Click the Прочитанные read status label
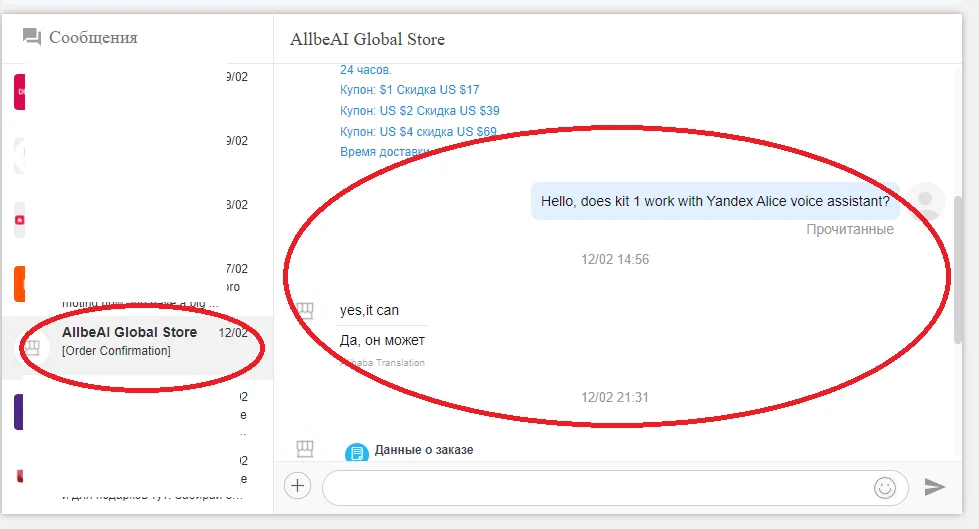The width and height of the screenshot is (979, 529). pos(850,229)
